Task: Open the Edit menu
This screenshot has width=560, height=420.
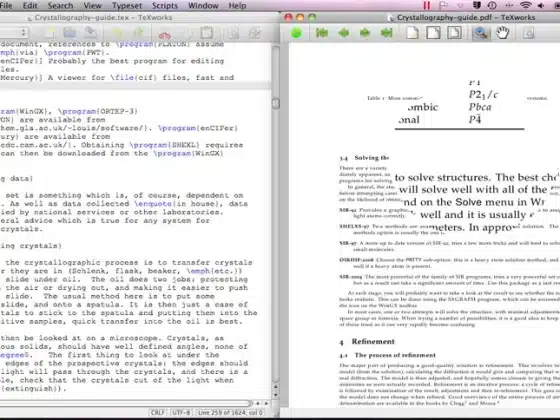Action: tap(30, 6)
